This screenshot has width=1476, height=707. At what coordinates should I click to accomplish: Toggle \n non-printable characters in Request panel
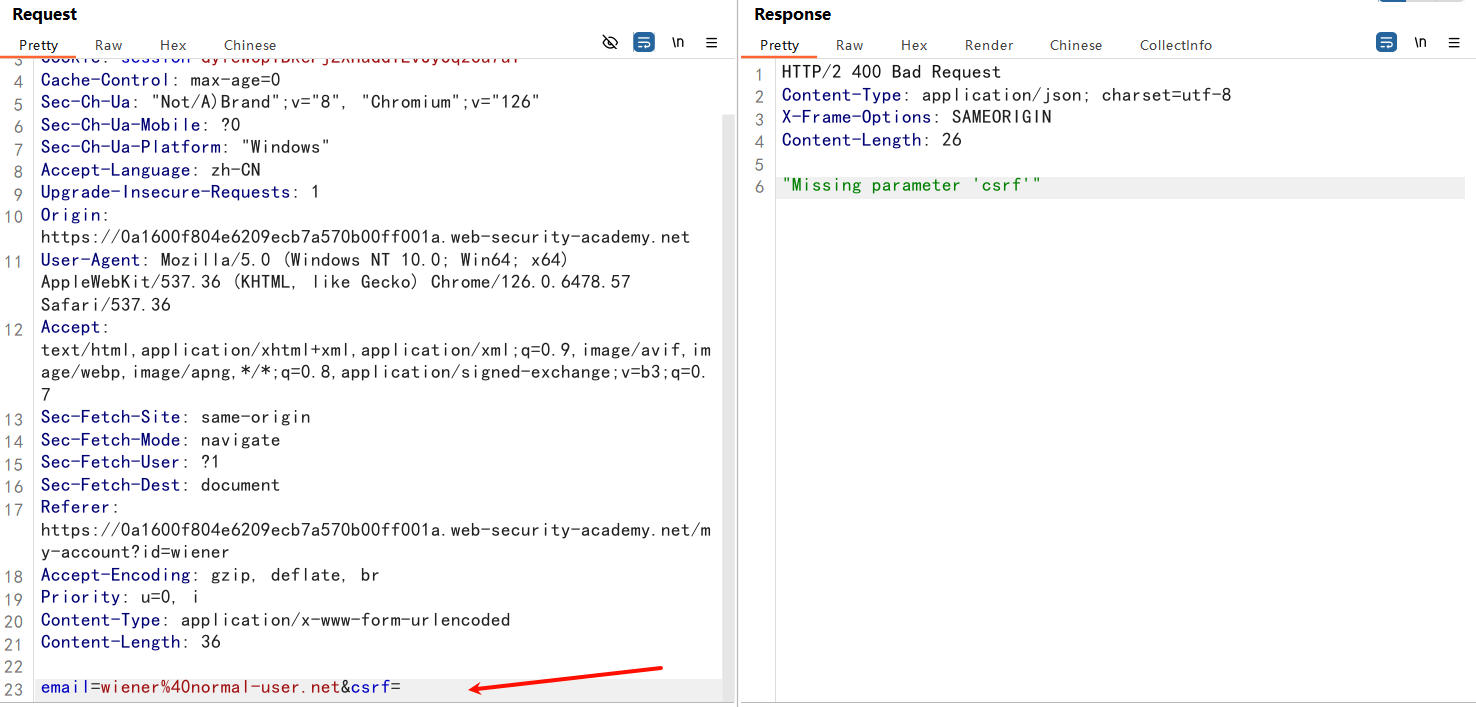coord(678,42)
